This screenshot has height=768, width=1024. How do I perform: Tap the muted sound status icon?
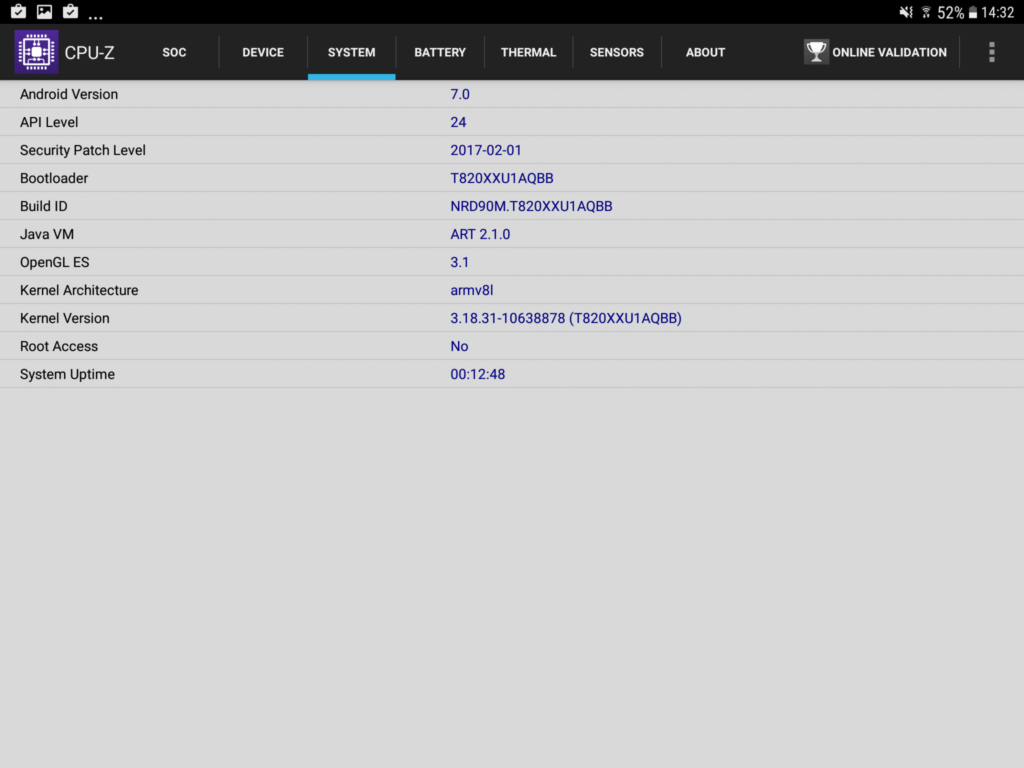tap(906, 12)
